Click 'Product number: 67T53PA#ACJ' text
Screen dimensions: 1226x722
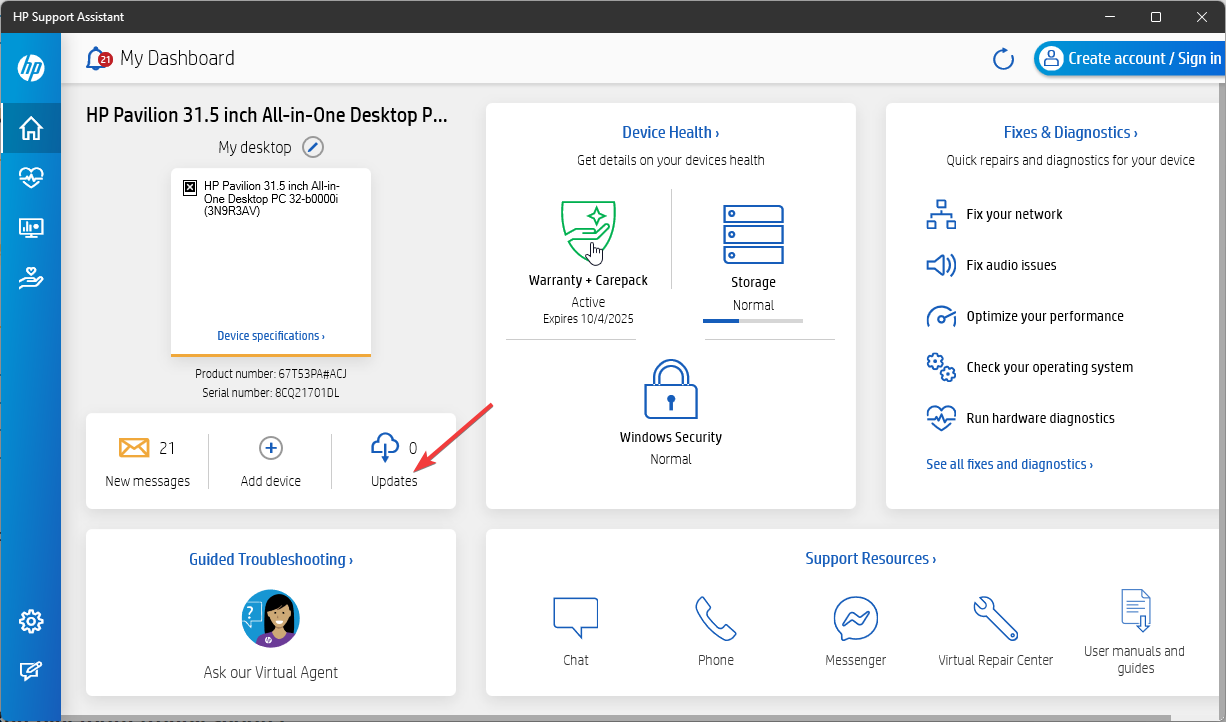coord(271,373)
